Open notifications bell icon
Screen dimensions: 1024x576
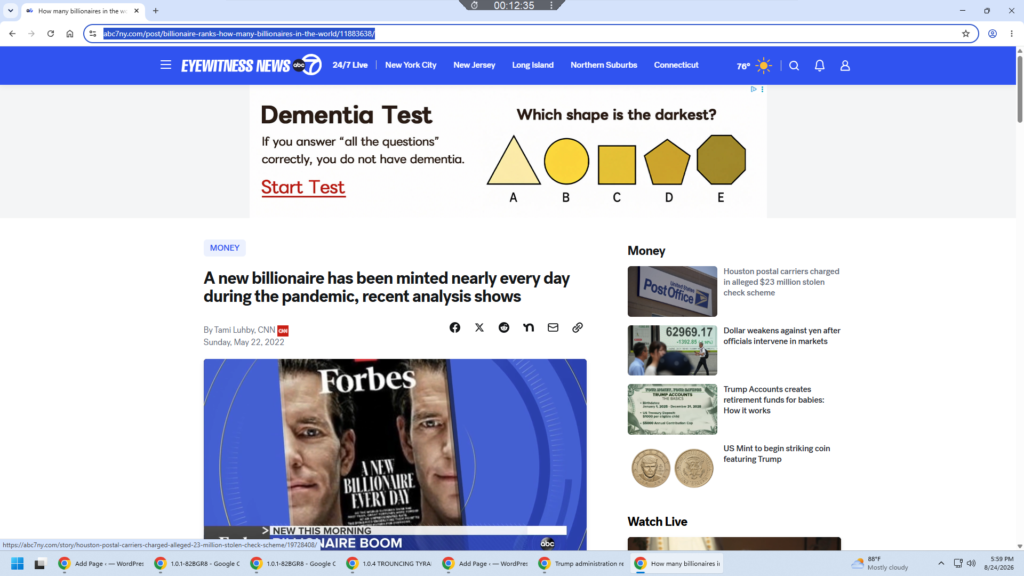tap(820, 65)
